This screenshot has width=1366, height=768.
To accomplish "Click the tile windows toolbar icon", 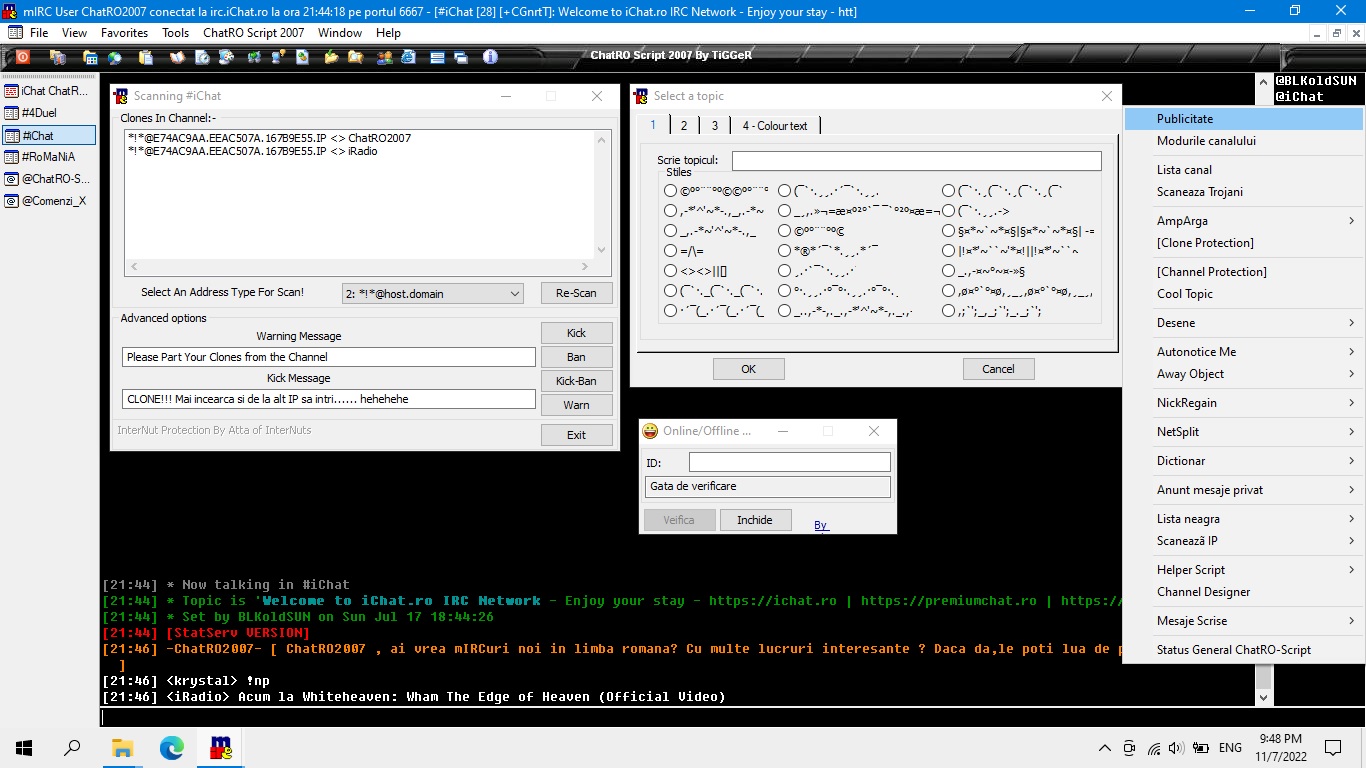I will pyautogui.click(x=437, y=57).
